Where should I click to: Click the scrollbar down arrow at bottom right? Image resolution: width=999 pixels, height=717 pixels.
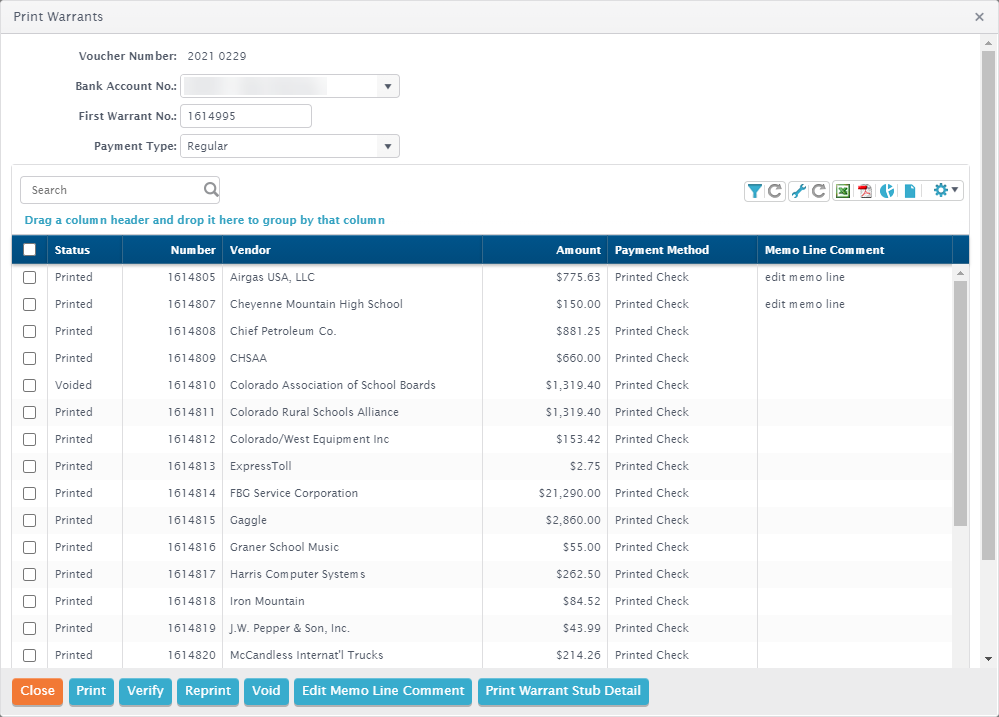point(988,659)
